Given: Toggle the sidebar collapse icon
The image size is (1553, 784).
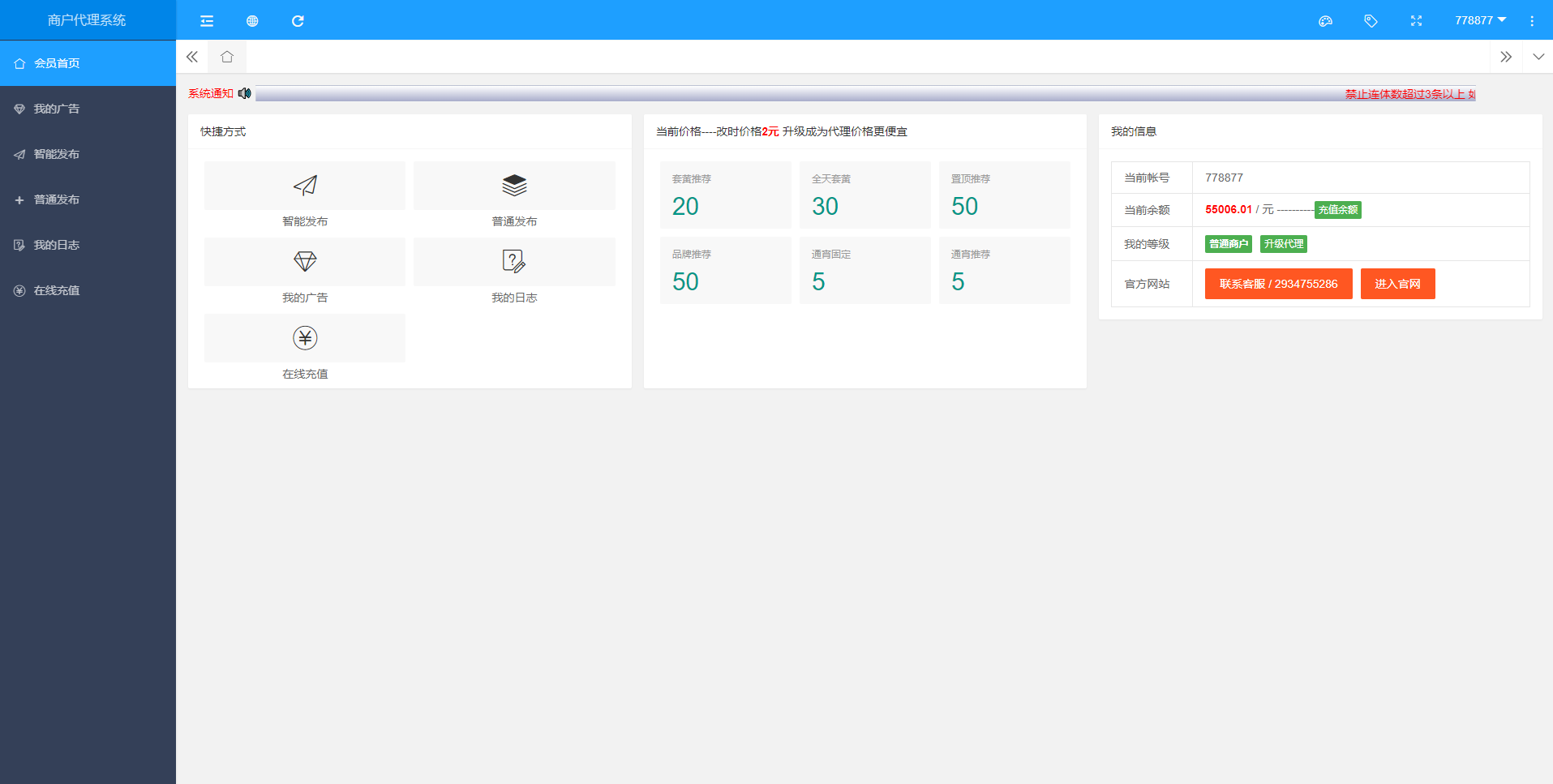Looking at the screenshot, I should tap(207, 21).
